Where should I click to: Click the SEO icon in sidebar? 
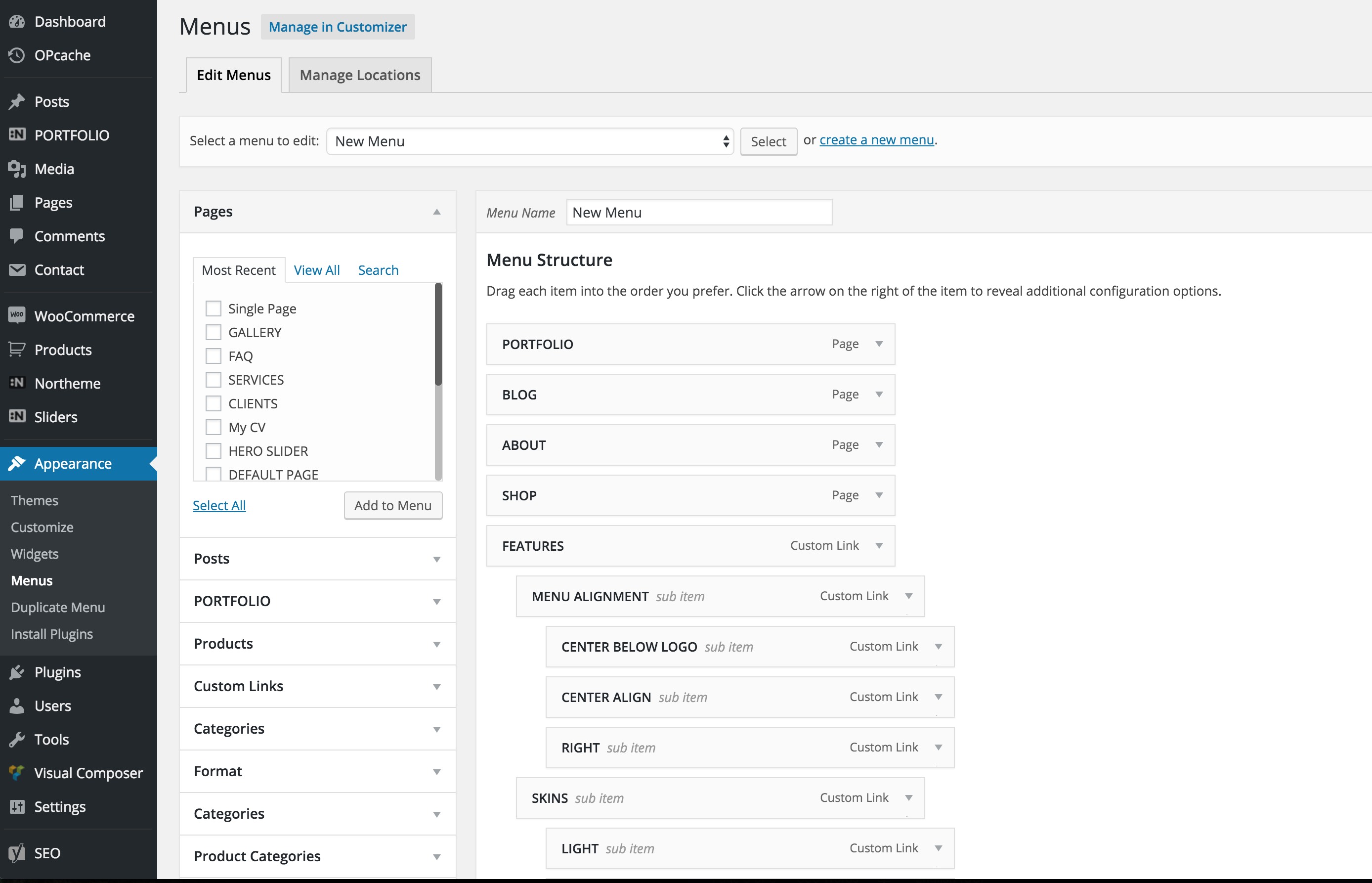(x=17, y=852)
